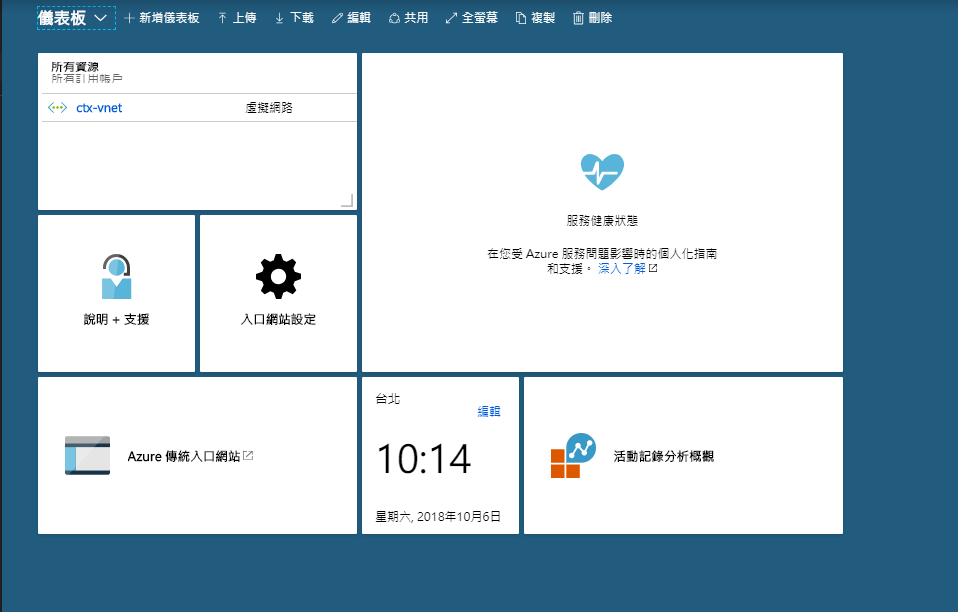Click the ctx-vnet virtual network icon

[x=57, y=107]
